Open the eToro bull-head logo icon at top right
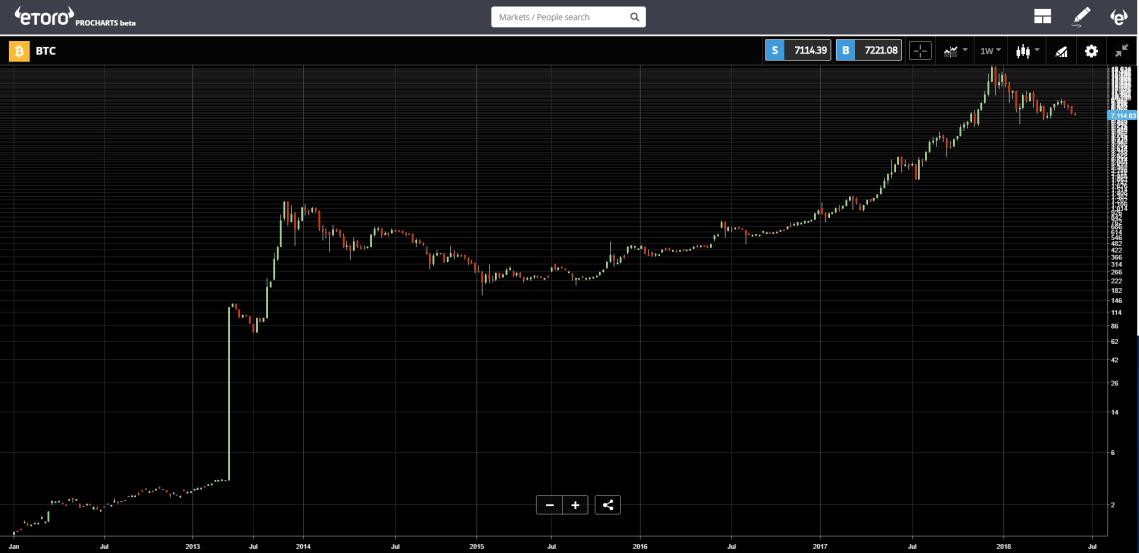This screenshot has width=1139, height=553. click(x=1119, y=17)
